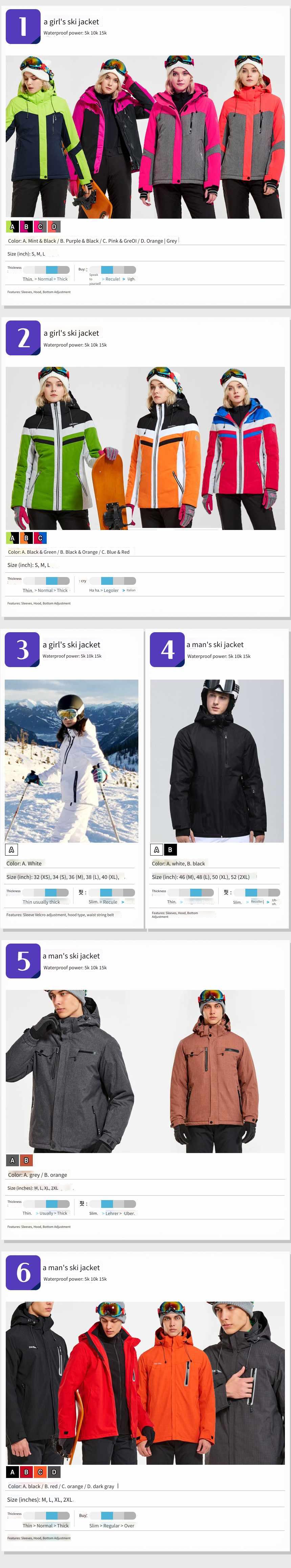Select mint green swatch A under jacket 1
291x1568 pixels.
coord(12,226)
